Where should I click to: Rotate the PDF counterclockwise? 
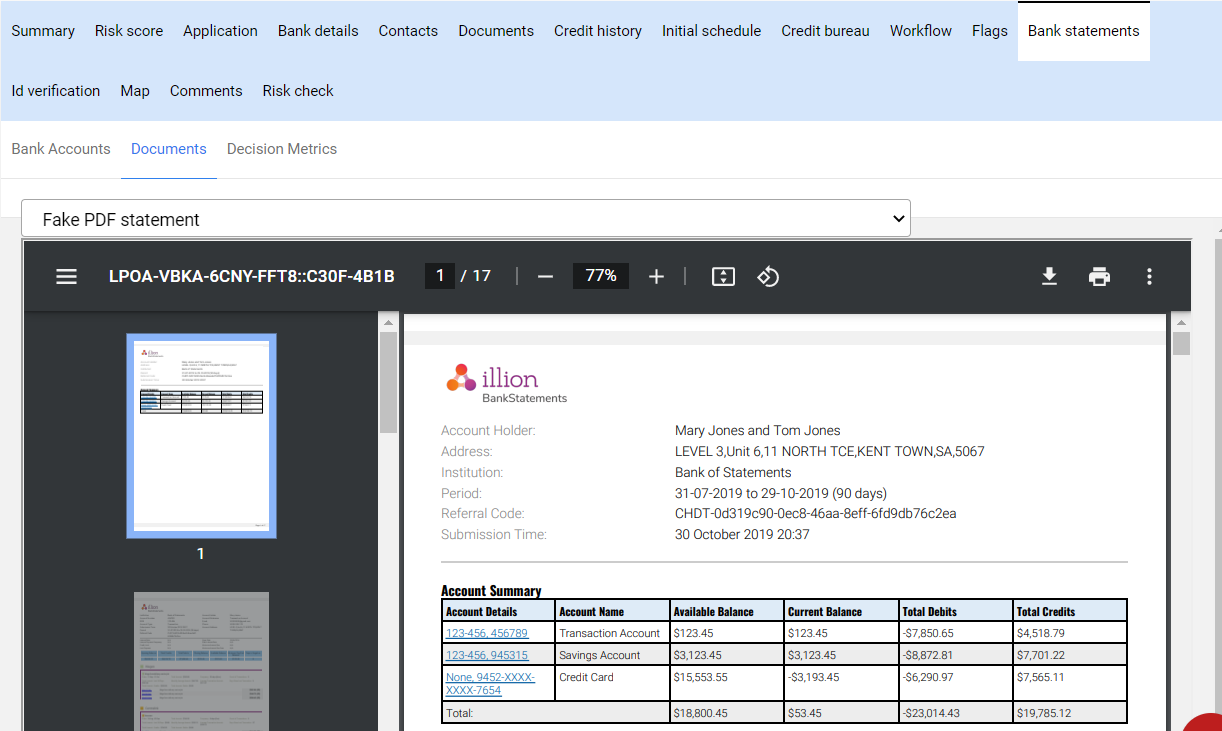[x=768, y=276]
